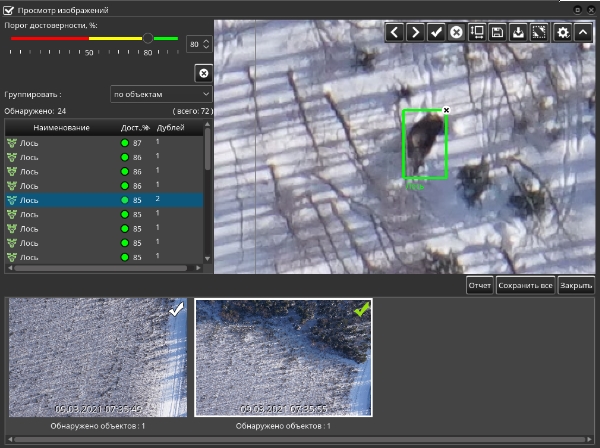
Task: Click the red segment of threshold bar
Action: (50, 38)
